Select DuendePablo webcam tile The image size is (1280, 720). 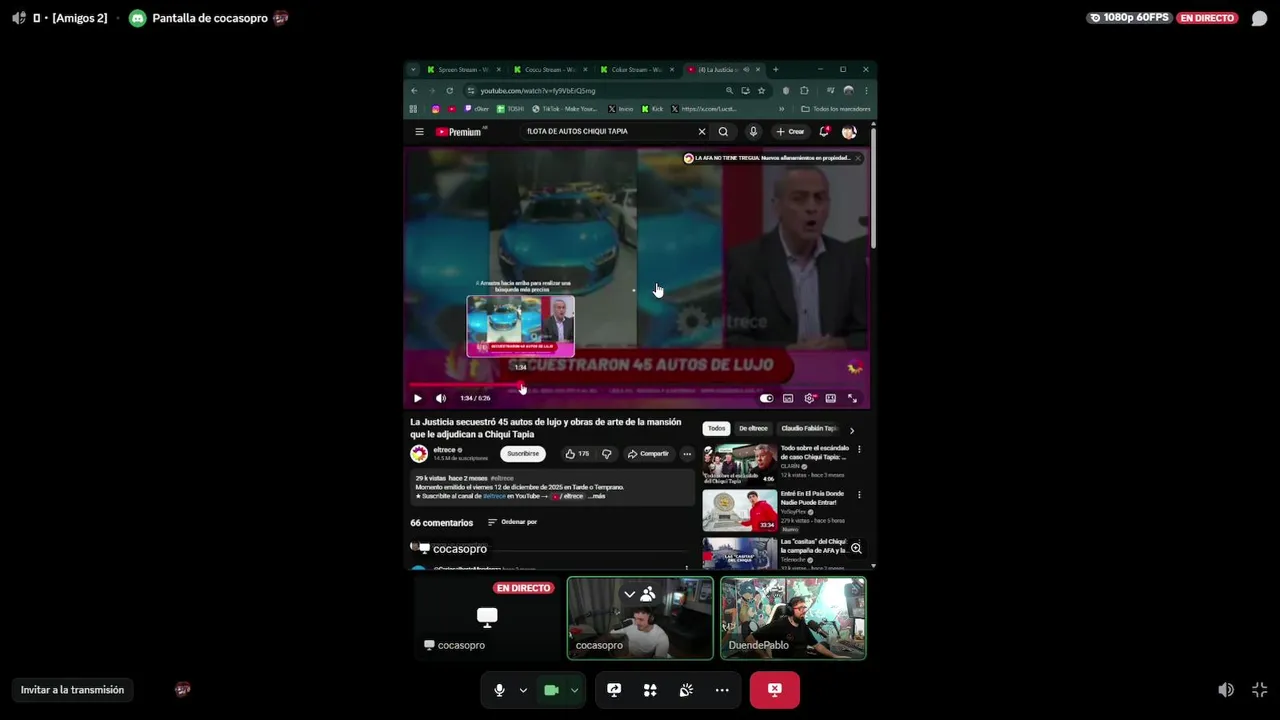point(793,618)
